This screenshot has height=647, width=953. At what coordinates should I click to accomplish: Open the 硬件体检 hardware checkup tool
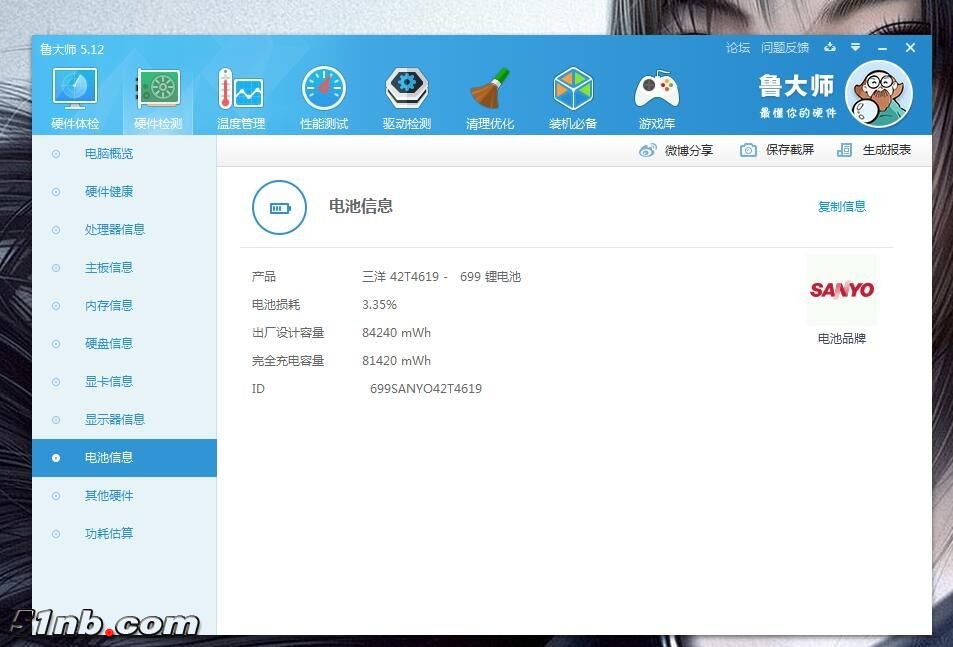(x=74, y=95)
